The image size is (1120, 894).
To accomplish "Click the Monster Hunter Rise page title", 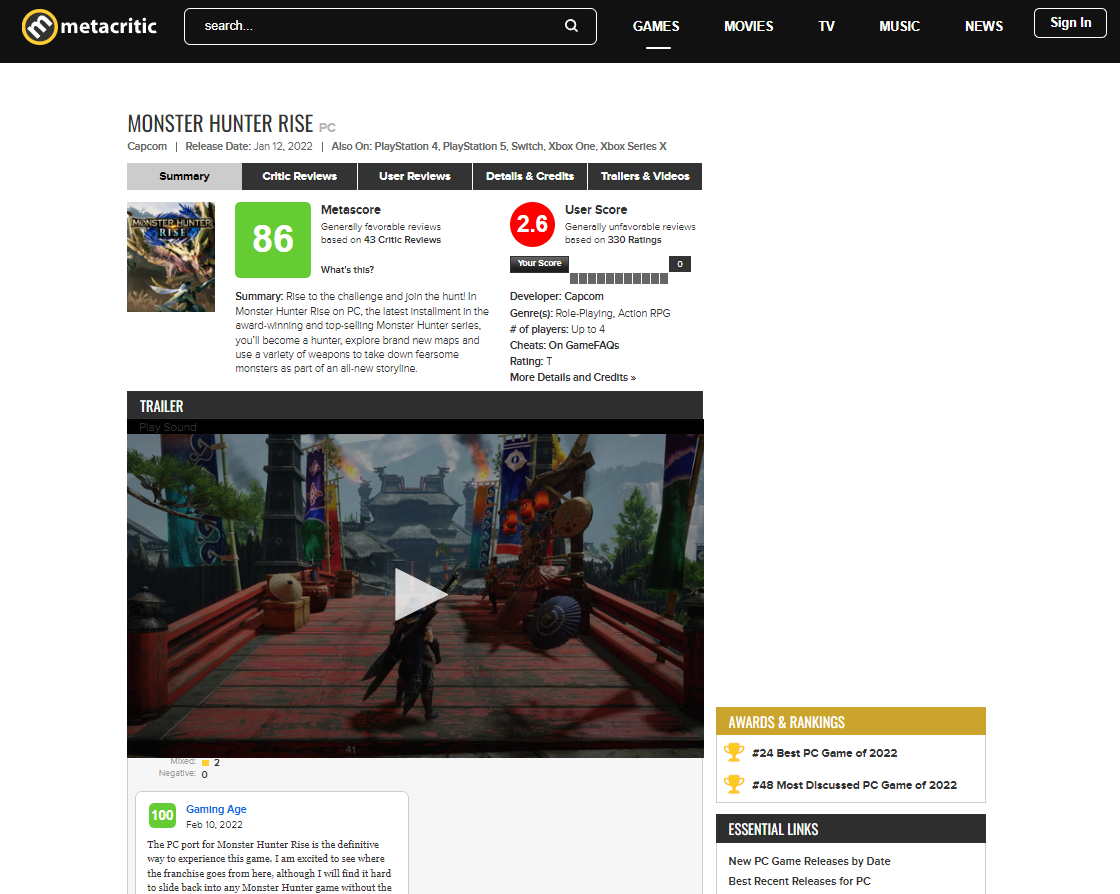I will [220, 124].
